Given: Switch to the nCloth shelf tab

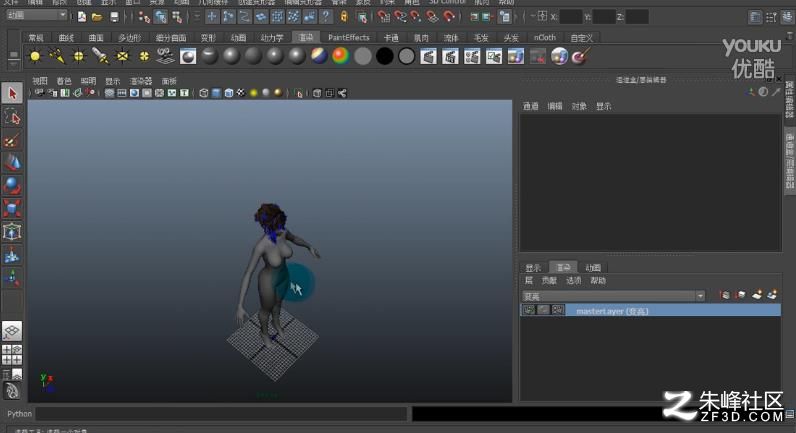Looking at the screenshot, I should tap(545, 38).
